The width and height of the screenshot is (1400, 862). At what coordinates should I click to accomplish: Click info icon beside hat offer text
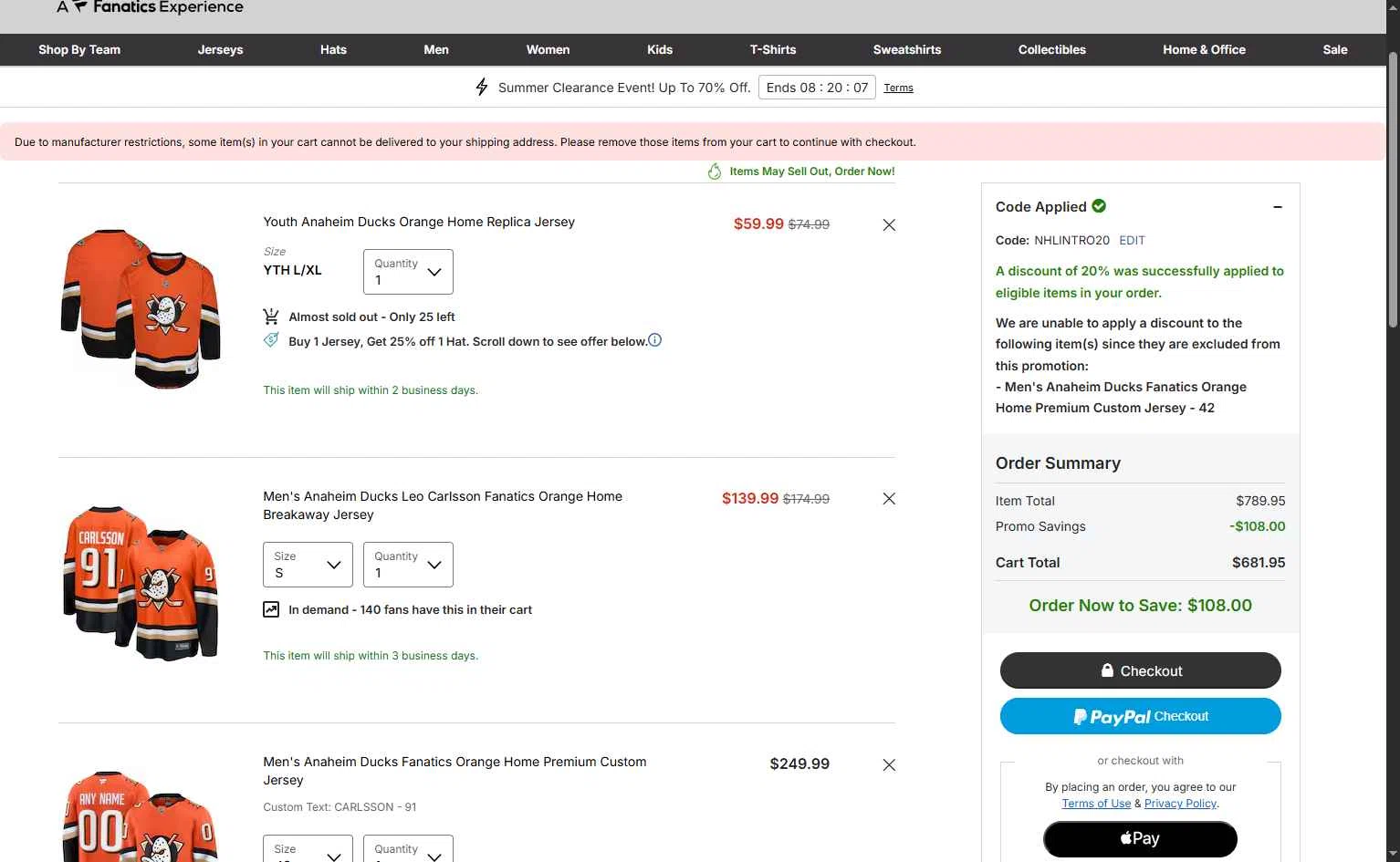pos(654,340)
